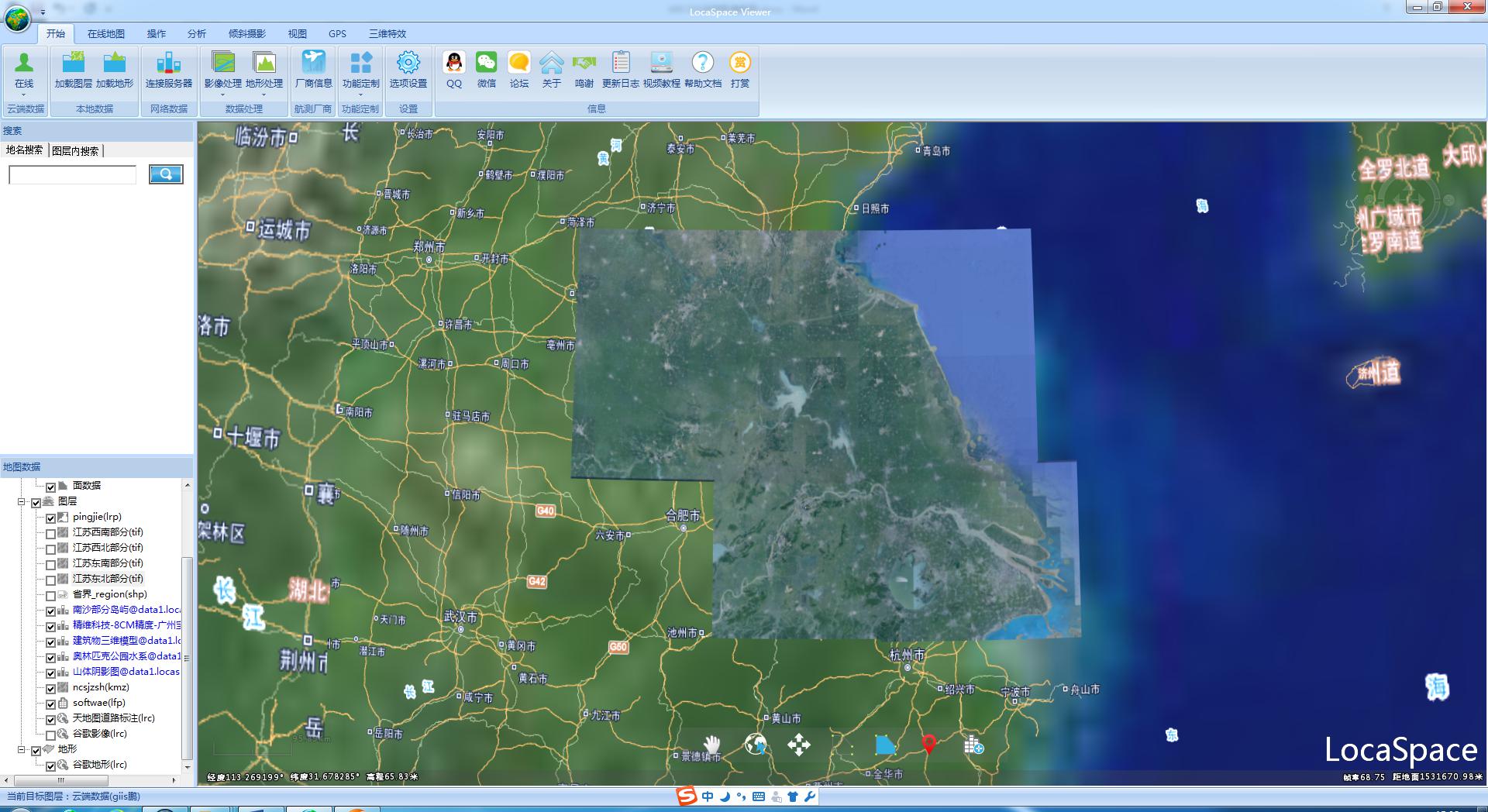Open the GPS ribbon tab
Viewport: 1488px width, 812px height.
pyautogui.click(x=337, y=33)
